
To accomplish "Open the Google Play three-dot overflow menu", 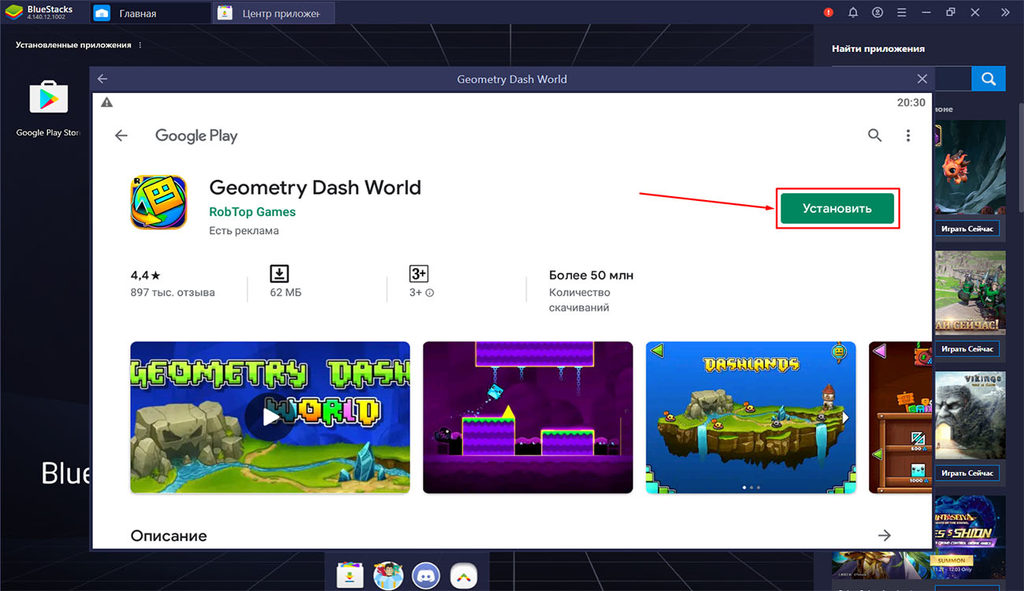I will (x=908, y=135).
